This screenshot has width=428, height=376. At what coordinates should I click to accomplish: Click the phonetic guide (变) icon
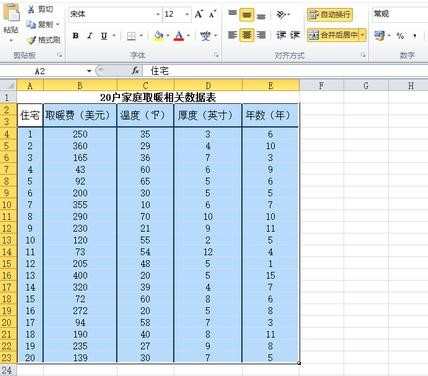(x=205, y=36)
